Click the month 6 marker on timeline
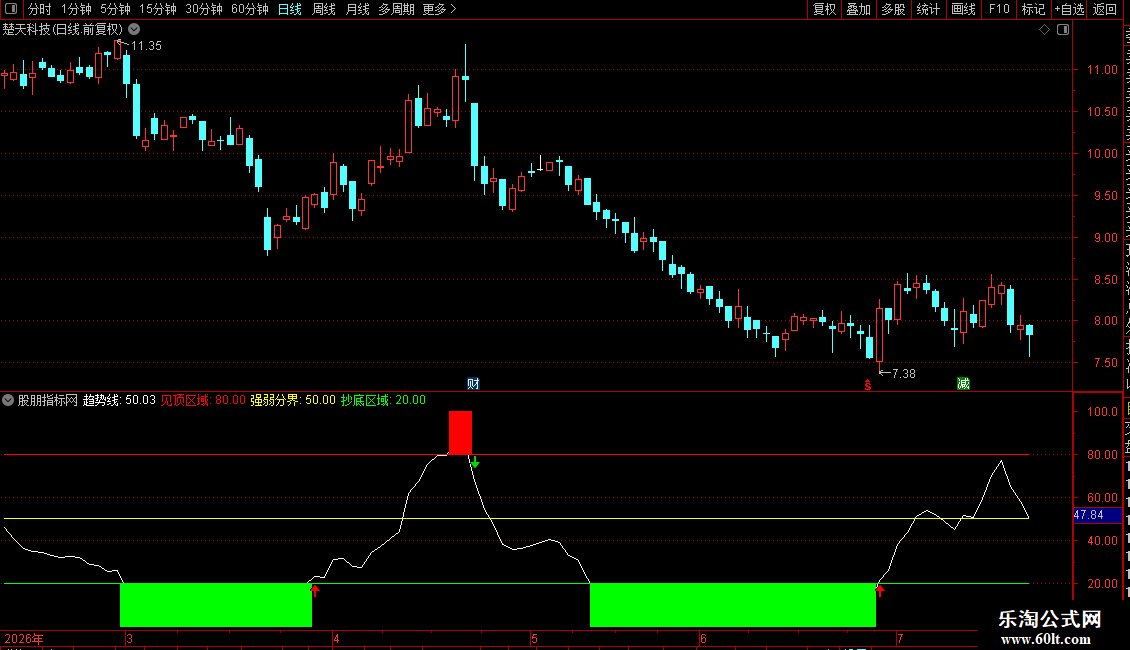Screen dimensions: 1130x650 coord(703,638)
